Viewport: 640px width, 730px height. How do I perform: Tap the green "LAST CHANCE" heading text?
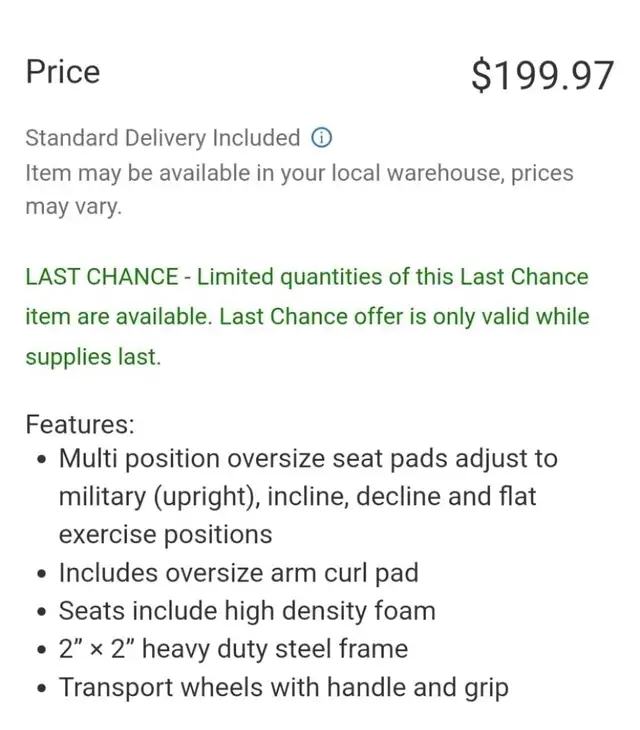101,277
